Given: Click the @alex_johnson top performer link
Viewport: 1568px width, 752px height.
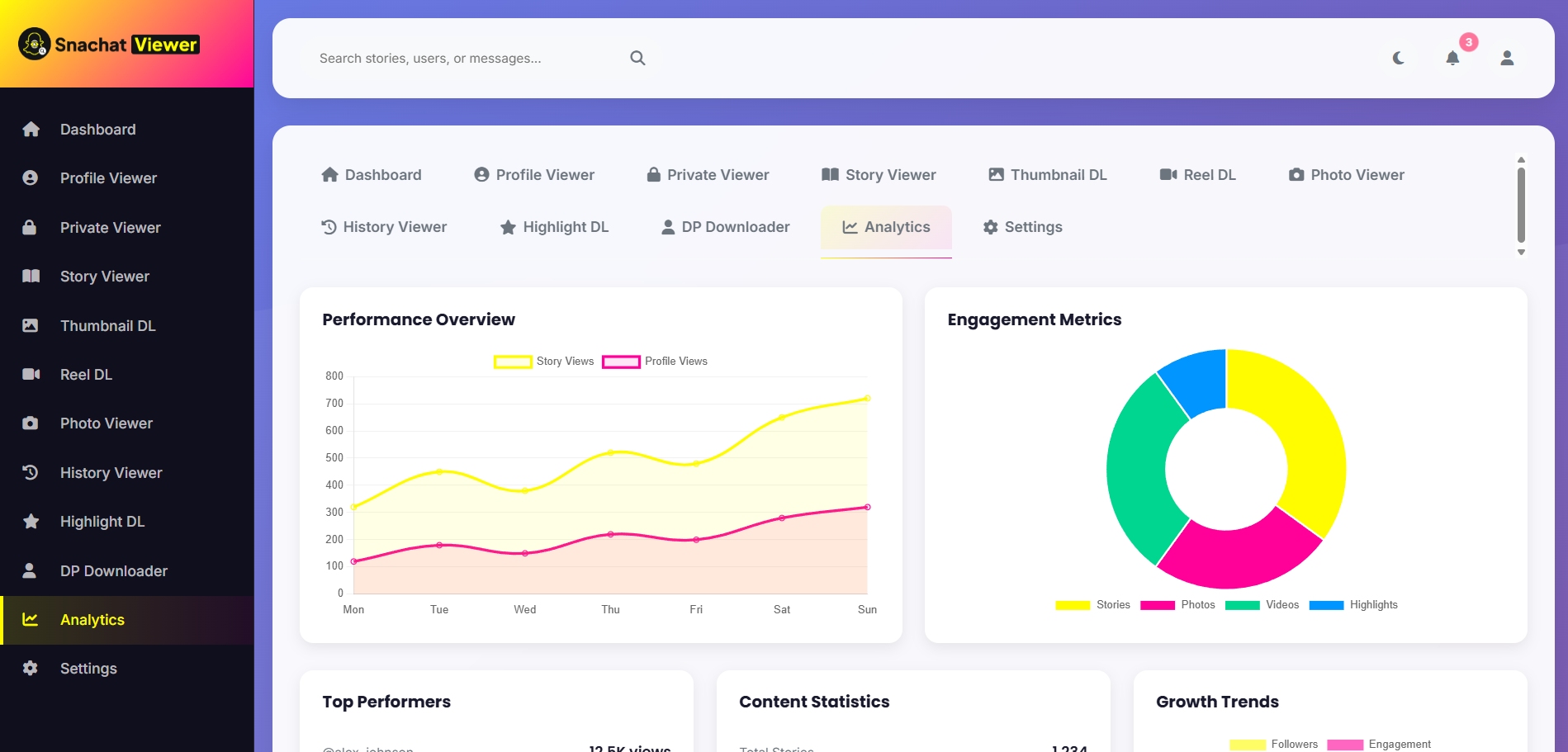Looking at the screenshot, I should (367, 748).
